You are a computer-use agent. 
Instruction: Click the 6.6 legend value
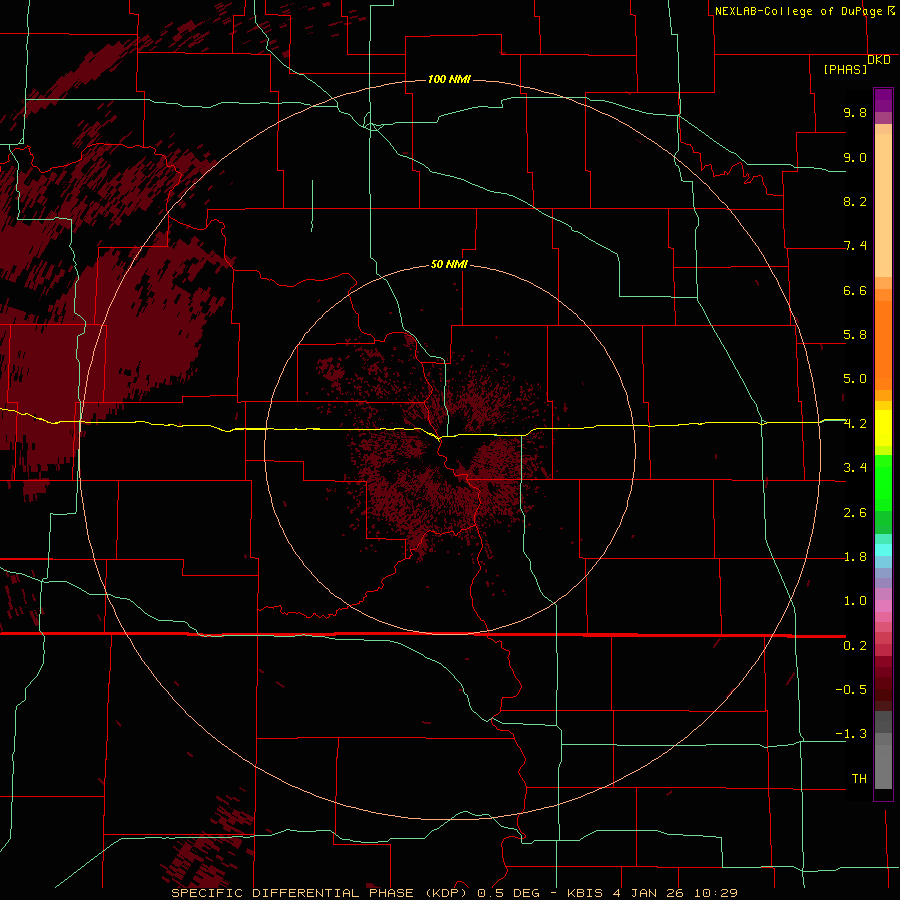coord(855,290)
